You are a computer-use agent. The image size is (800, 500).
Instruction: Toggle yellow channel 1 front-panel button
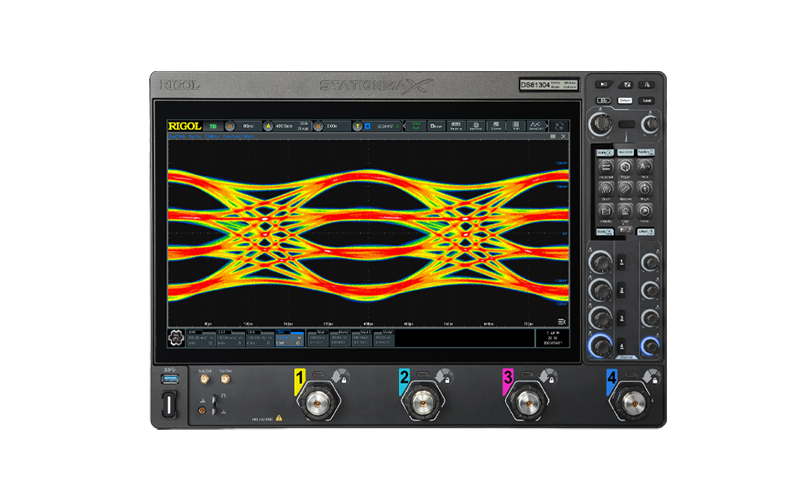pyautogui.click(x=297, y=378)
